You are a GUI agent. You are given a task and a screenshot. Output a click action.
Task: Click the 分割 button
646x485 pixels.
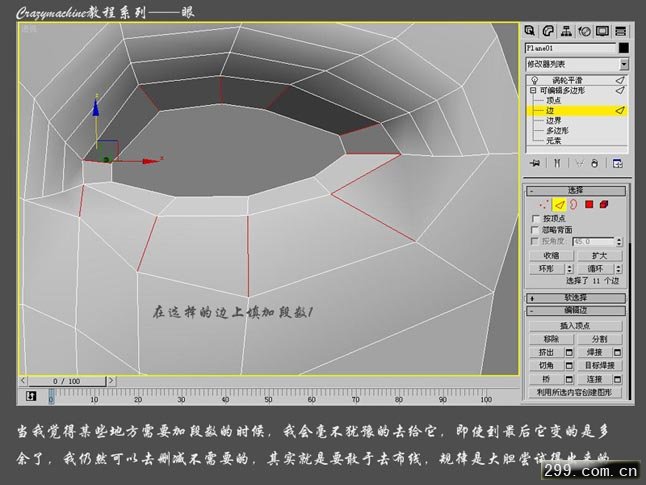(x=599, y=340)
